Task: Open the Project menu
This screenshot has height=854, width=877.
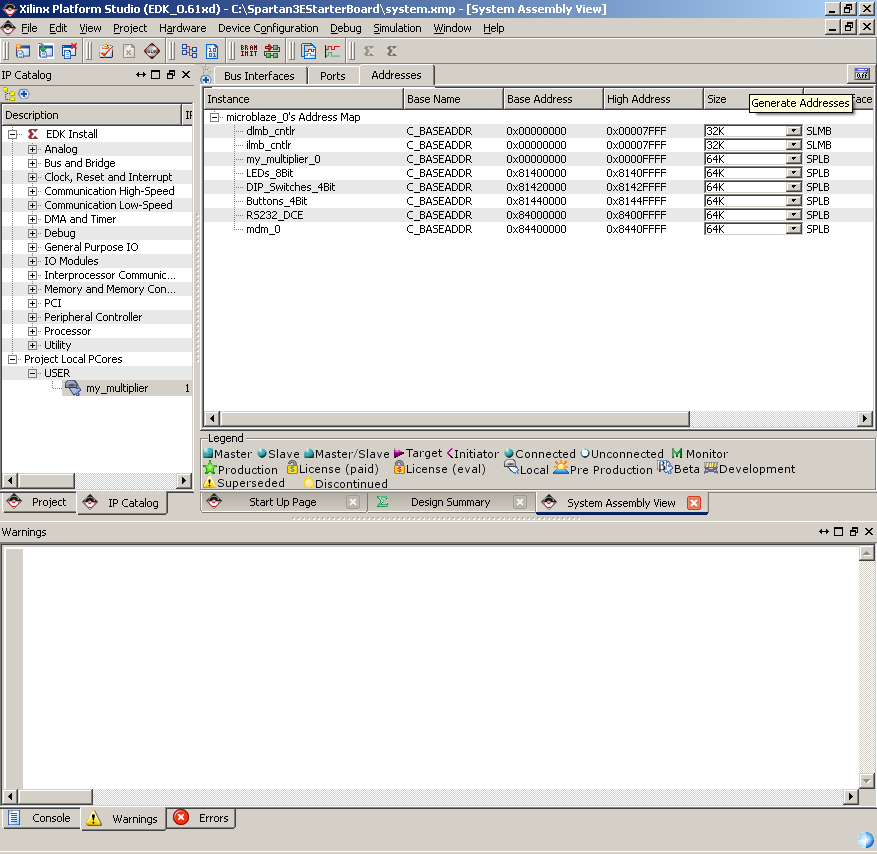Action: (130, 28)
